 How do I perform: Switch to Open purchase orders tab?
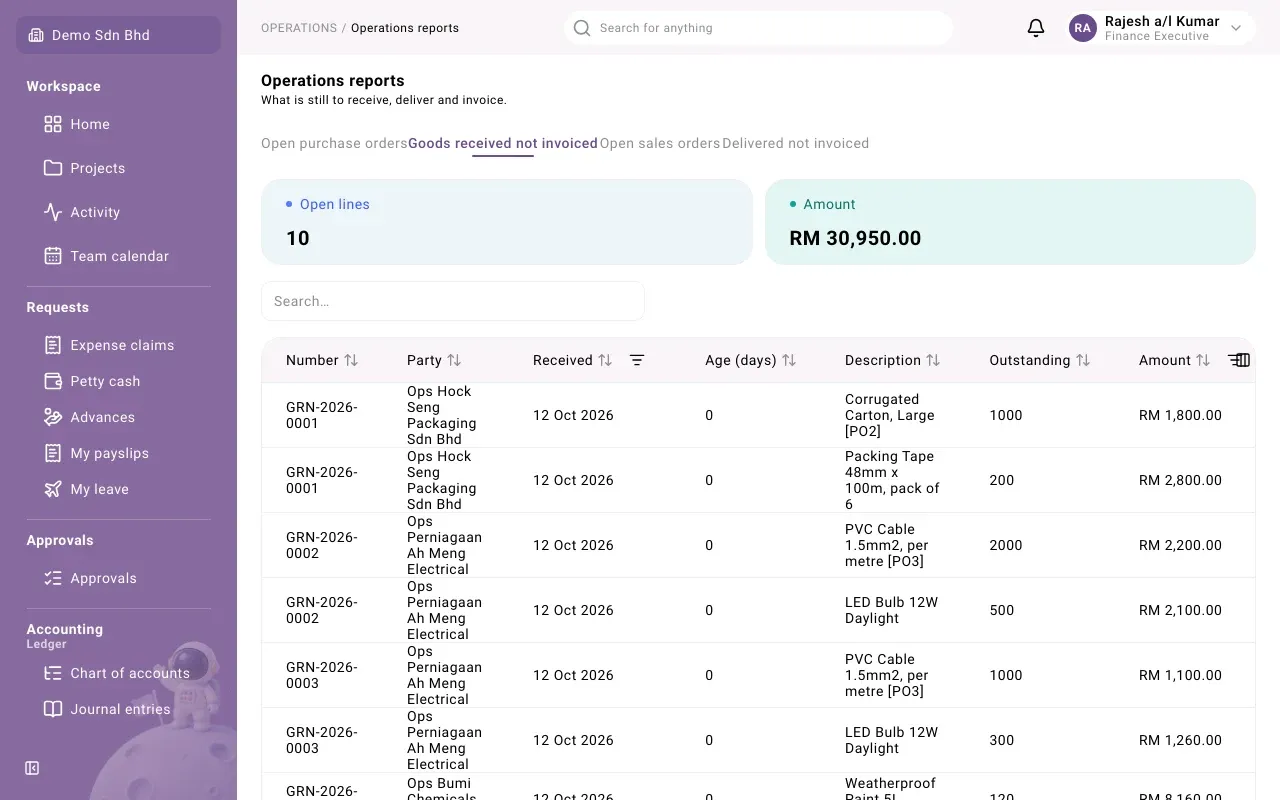coord(334,143)
